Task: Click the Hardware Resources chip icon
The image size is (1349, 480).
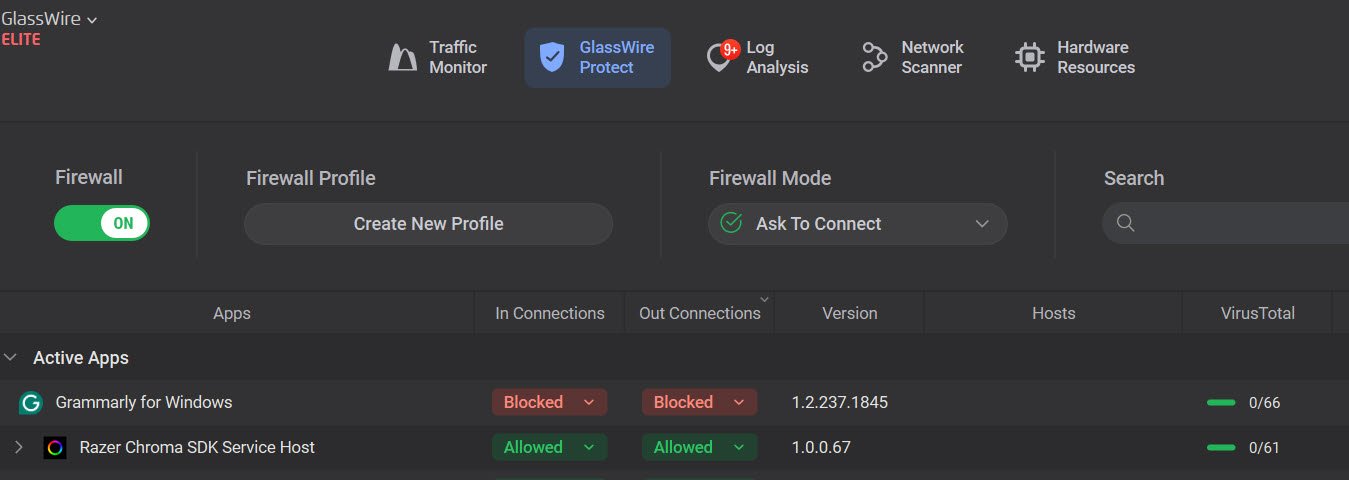Action: (1029, 58)
